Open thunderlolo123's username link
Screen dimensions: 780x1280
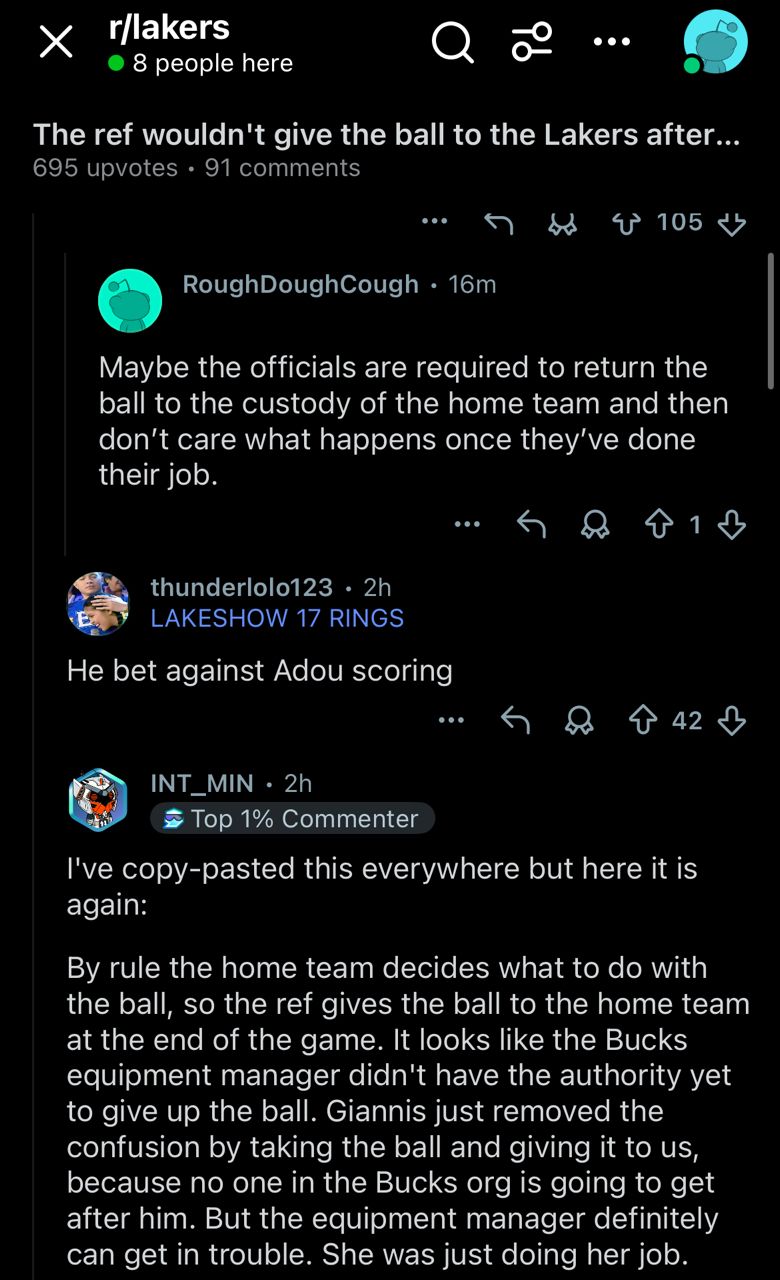click(241, 587)
